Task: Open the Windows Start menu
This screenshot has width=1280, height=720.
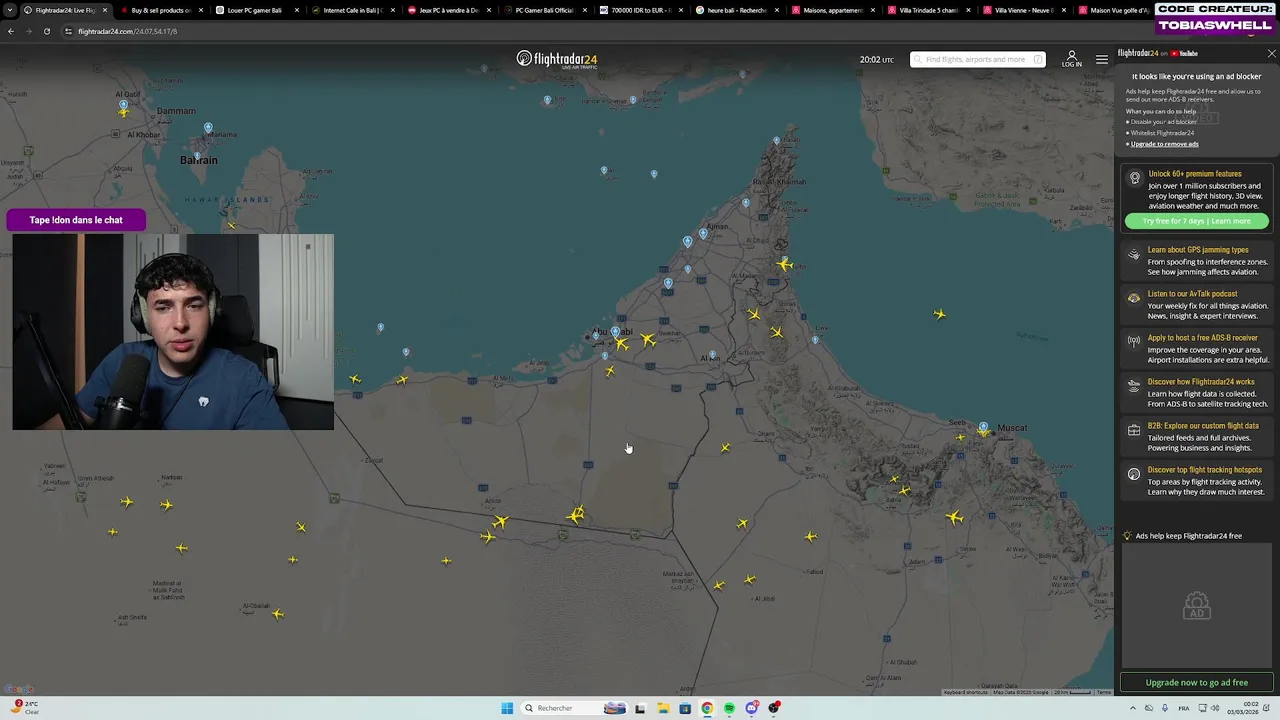Action: click(507, 708)
